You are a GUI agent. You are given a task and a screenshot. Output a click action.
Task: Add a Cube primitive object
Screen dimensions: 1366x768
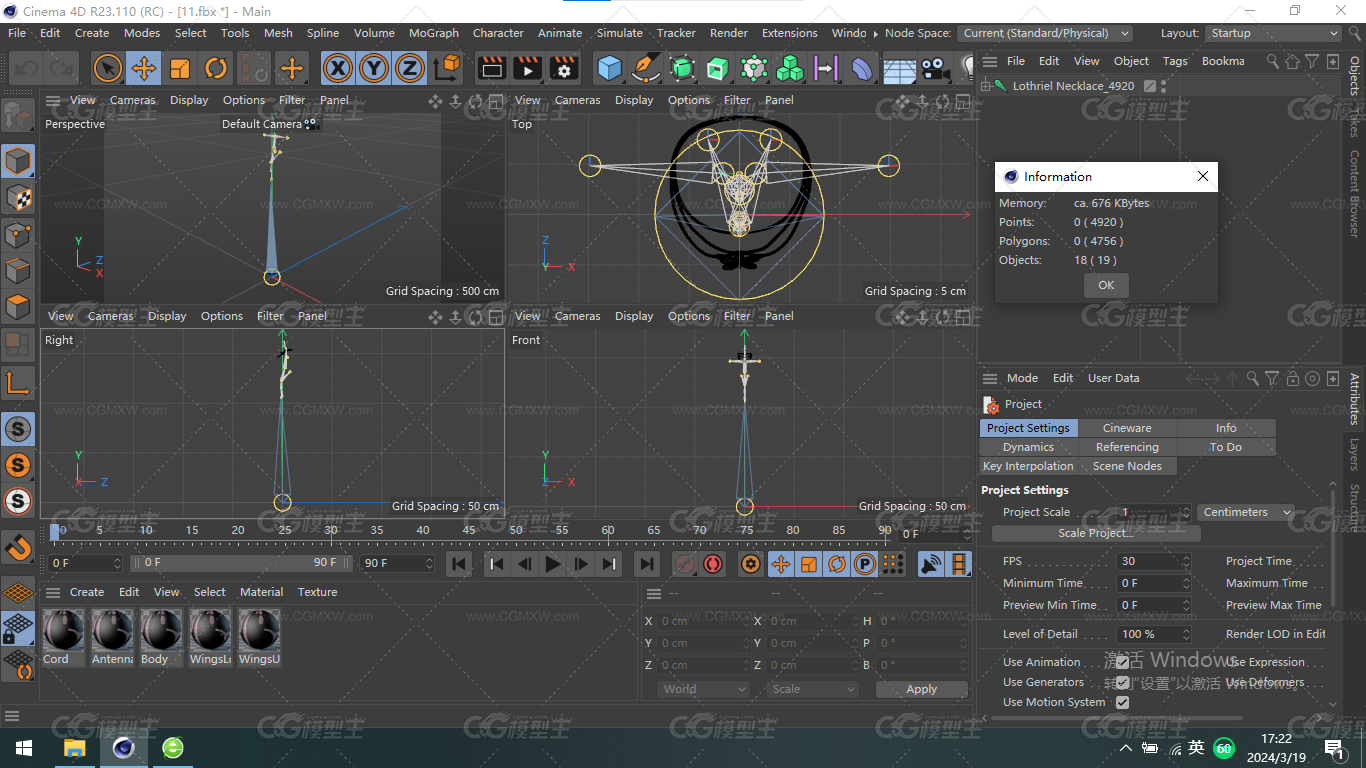coord(610,68)
